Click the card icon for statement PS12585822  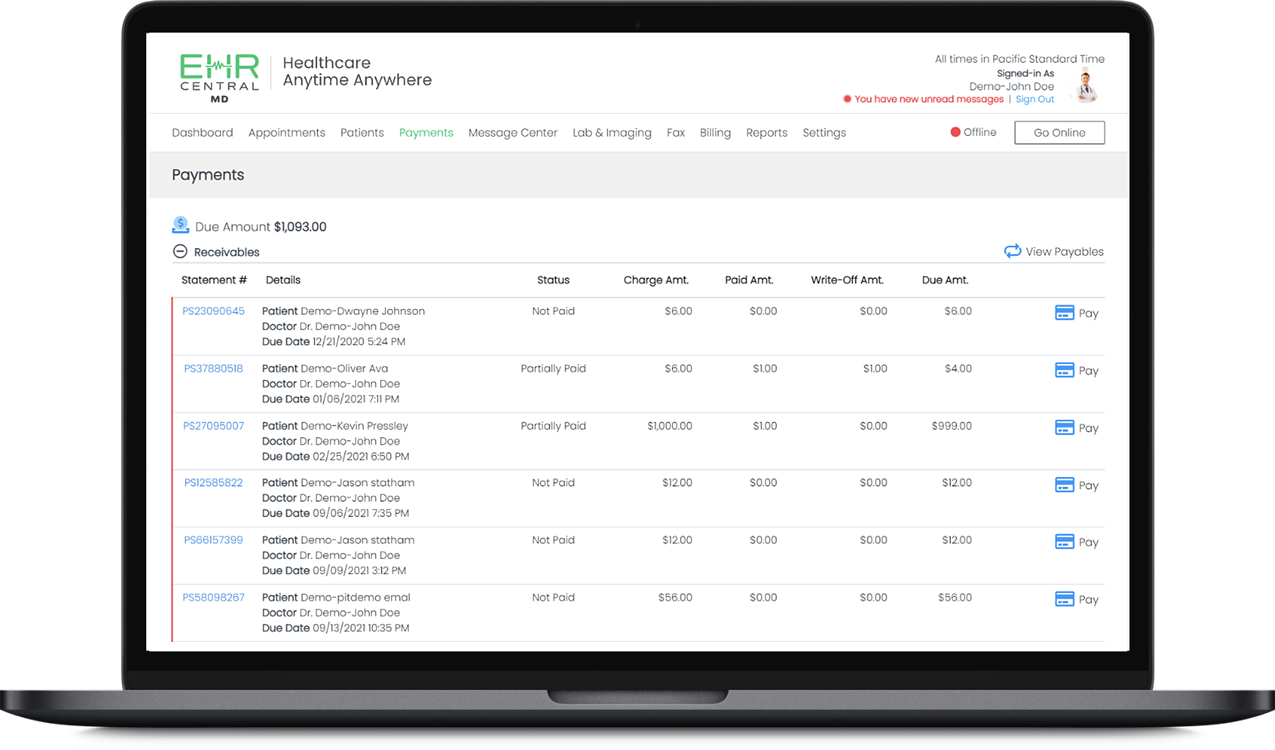1064,485
